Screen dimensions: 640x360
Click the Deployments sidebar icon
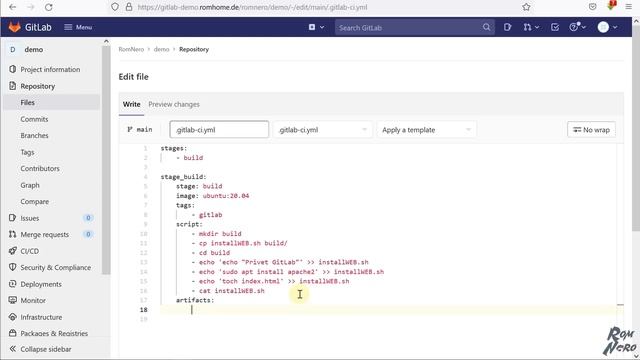click(x=13, y=284)
